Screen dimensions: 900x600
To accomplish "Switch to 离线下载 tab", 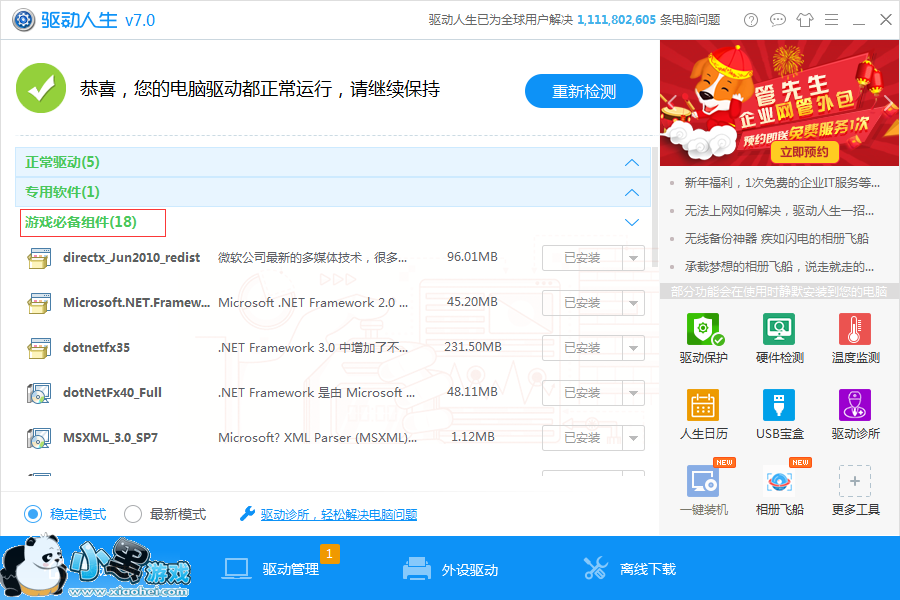I will (x=630, y=569).
